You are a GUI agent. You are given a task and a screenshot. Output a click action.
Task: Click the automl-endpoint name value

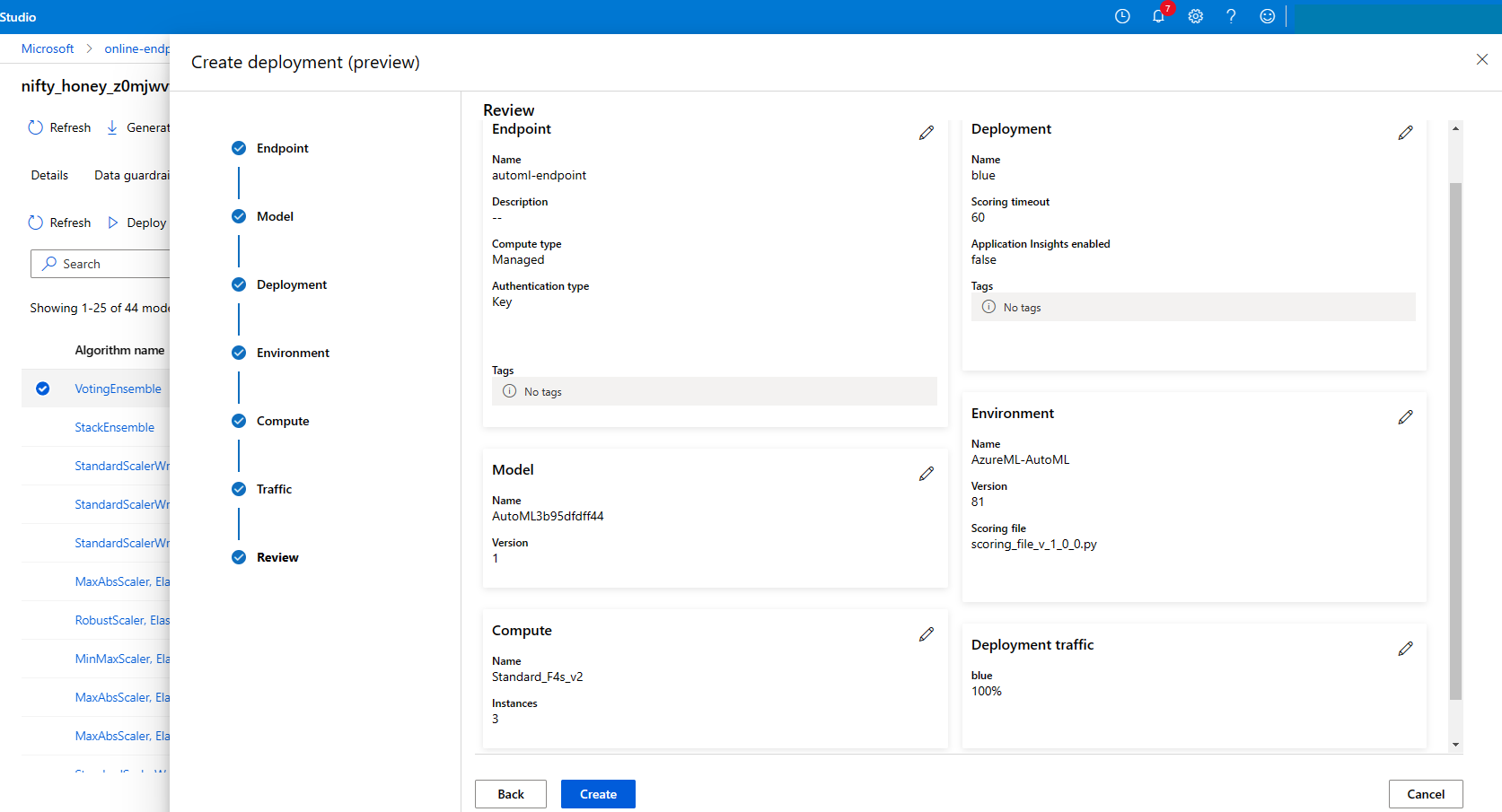[x=539, y=175]
